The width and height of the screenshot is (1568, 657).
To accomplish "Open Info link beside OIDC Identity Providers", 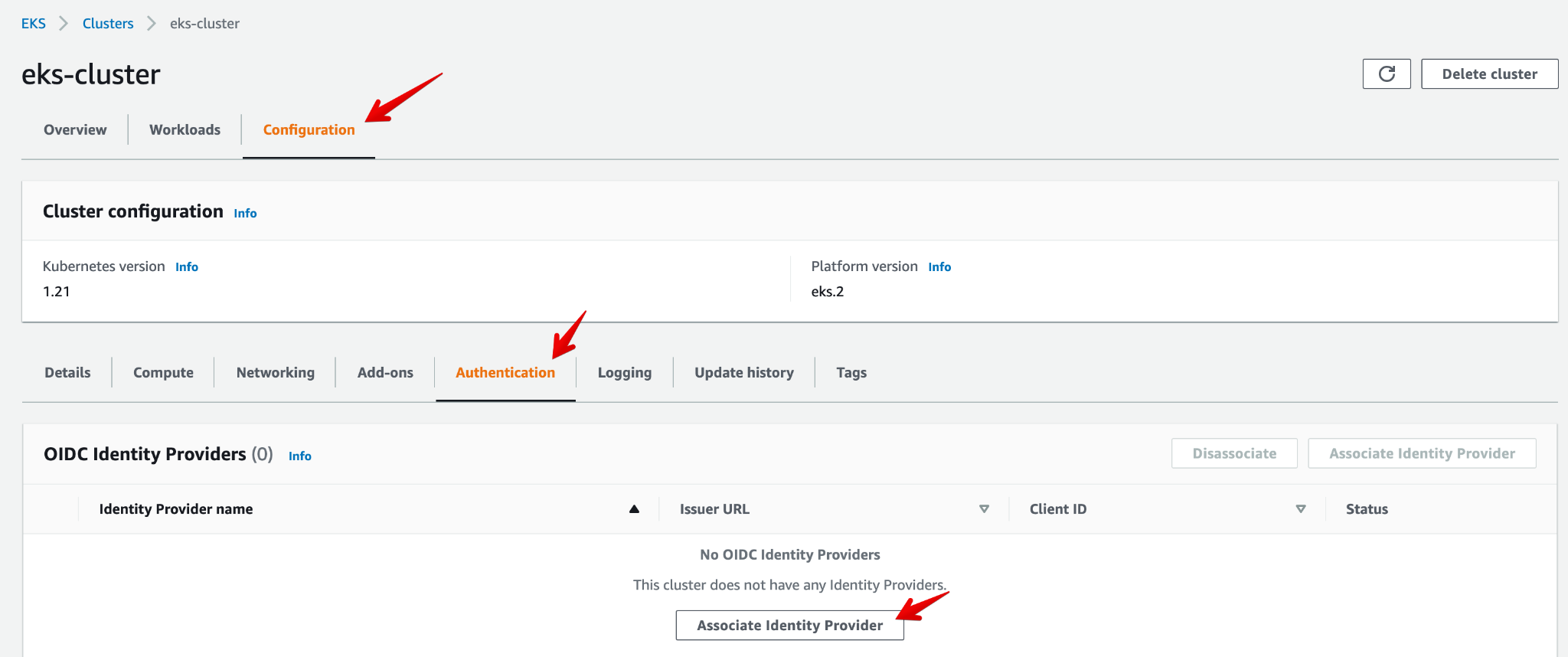I will click(x=299, y=456).
